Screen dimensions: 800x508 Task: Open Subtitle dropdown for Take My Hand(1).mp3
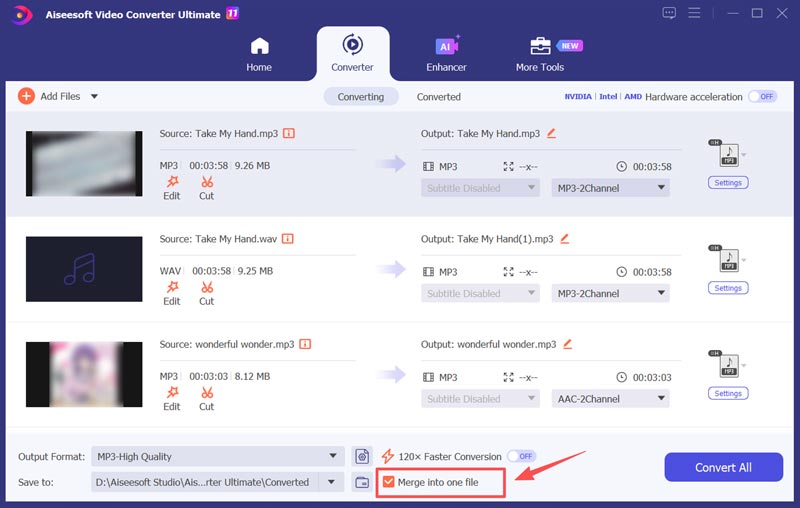click(x=480, y=293)
